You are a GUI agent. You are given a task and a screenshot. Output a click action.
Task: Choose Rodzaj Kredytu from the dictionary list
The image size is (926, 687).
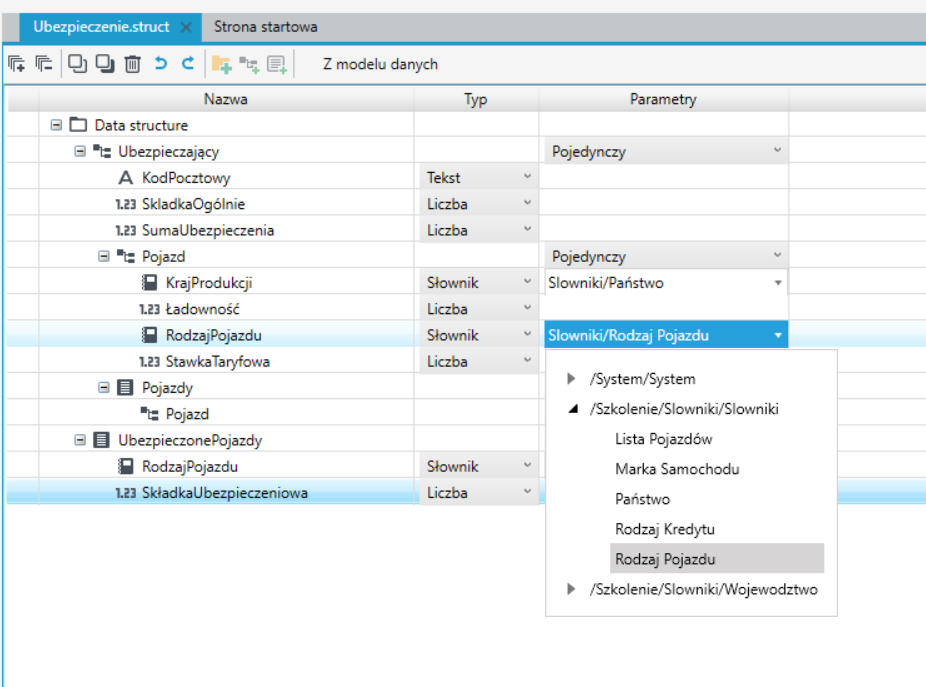665,529
